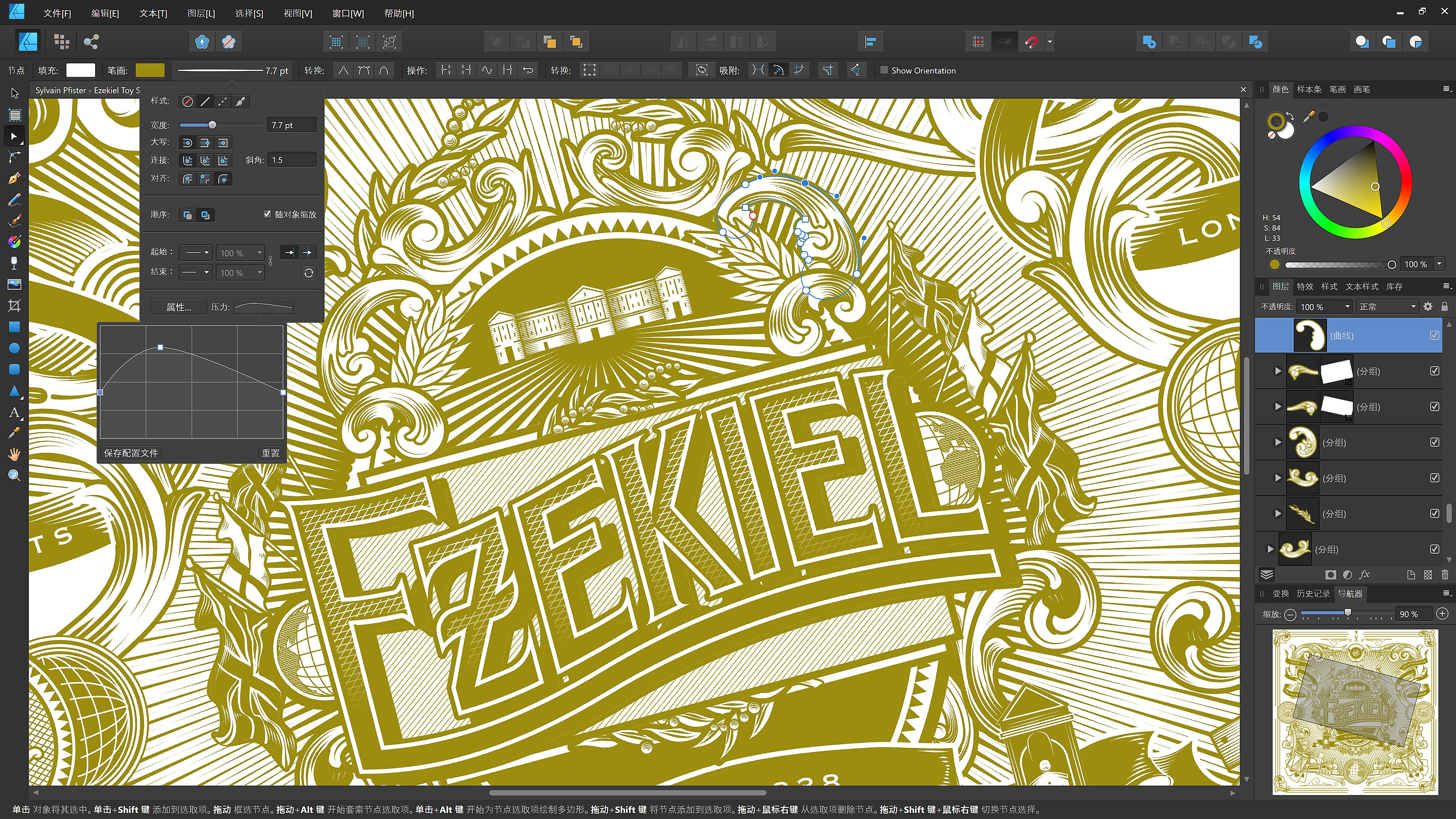Choose dashed line stroke style
Image resolution: width=1456 pixels, height=819 pixels.
pos(223,101)
